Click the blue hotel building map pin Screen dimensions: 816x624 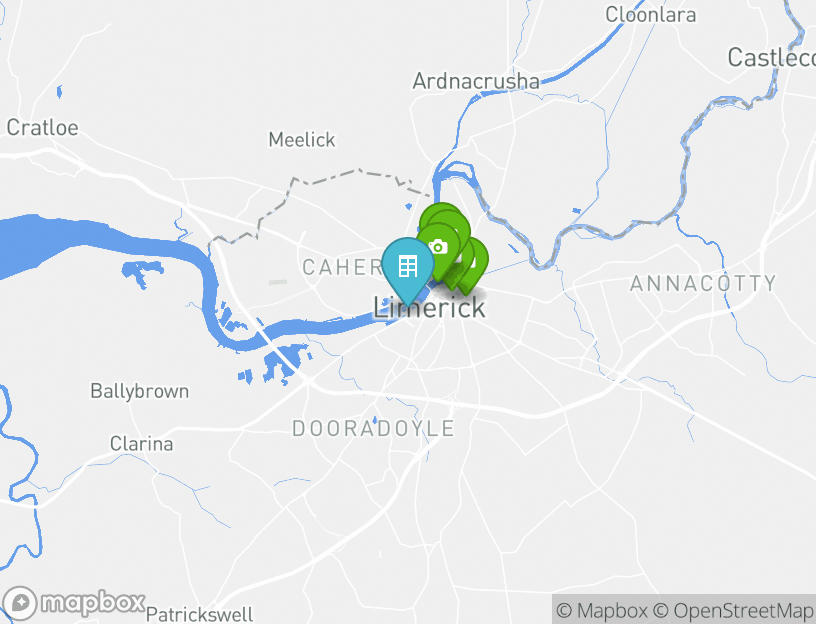point(408,266)
